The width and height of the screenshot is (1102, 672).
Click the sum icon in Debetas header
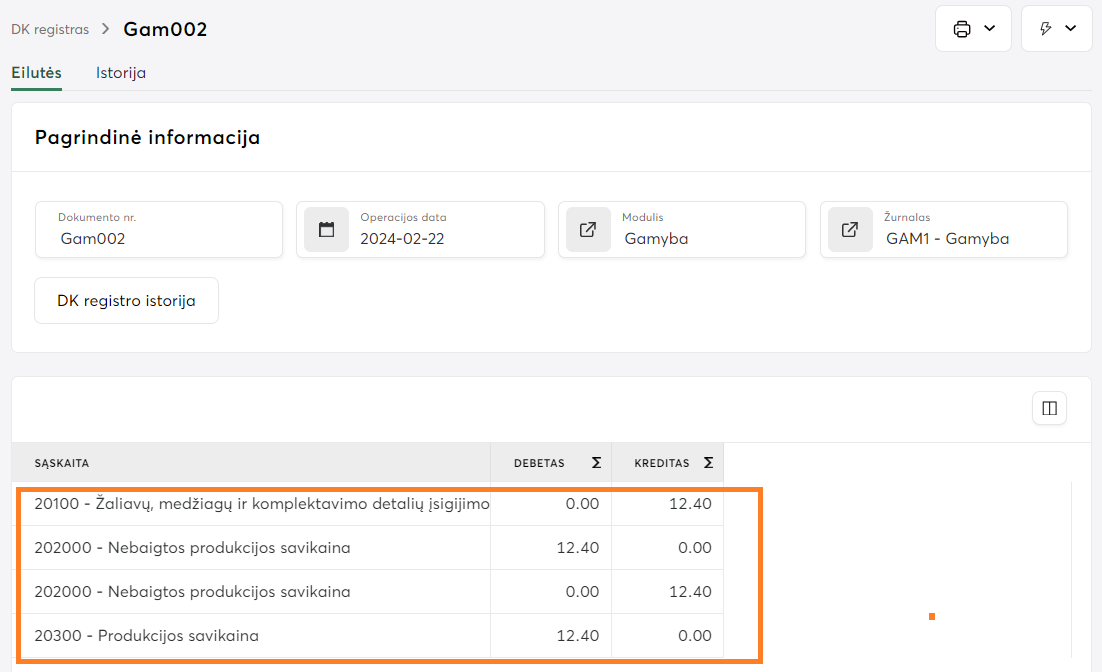pyautogui.click(x=596, y=463)
